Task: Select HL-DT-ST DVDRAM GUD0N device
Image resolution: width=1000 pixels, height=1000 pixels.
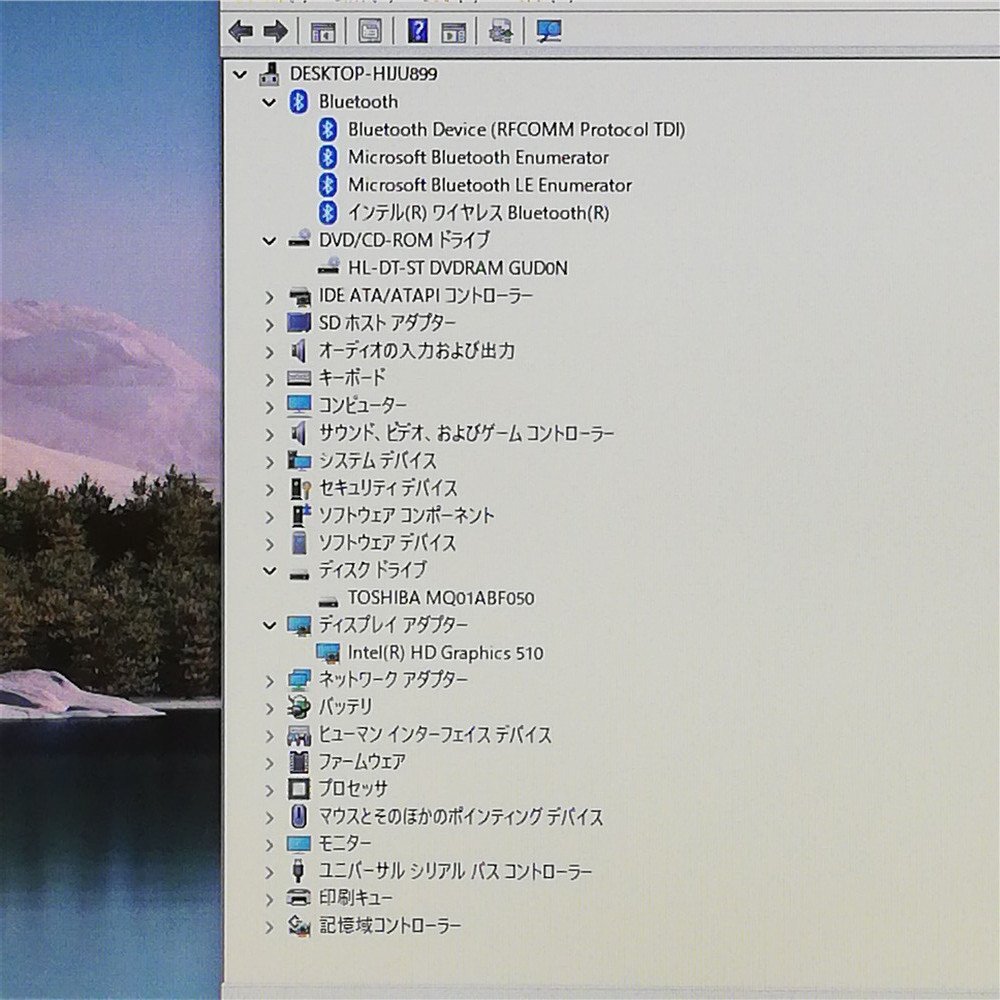Action: point(458,268)
